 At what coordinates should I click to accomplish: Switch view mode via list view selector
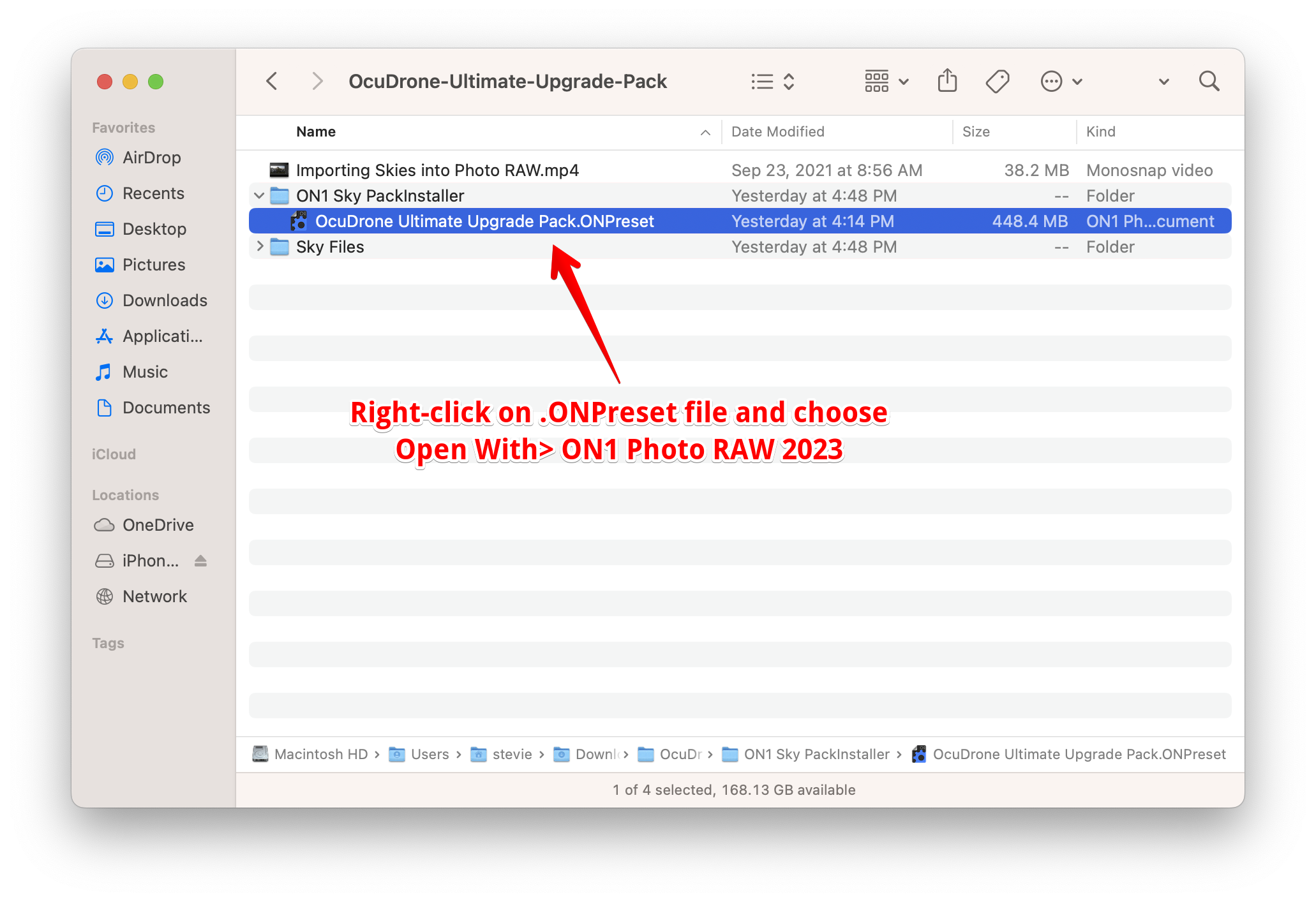point(772,81)
